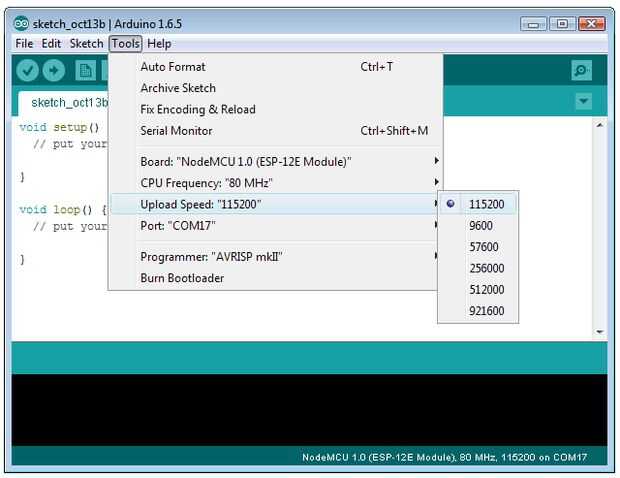Open the tab options dropdown arrow
620x478 pixels.
(584, 101)
